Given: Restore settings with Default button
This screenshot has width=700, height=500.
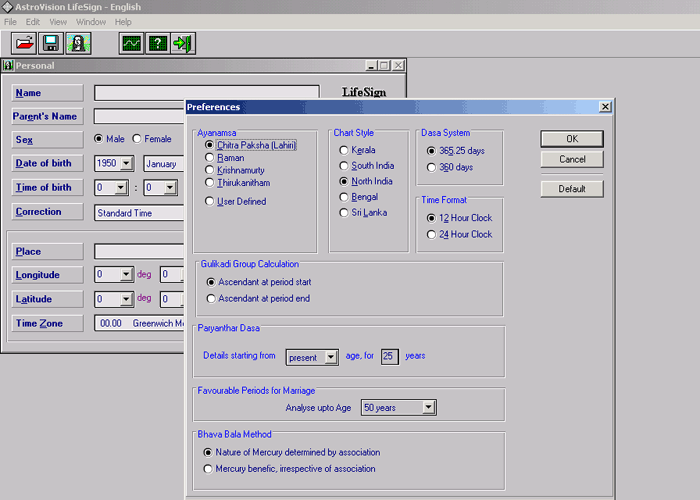Looking at the screenshot, I should coord(572,189).
